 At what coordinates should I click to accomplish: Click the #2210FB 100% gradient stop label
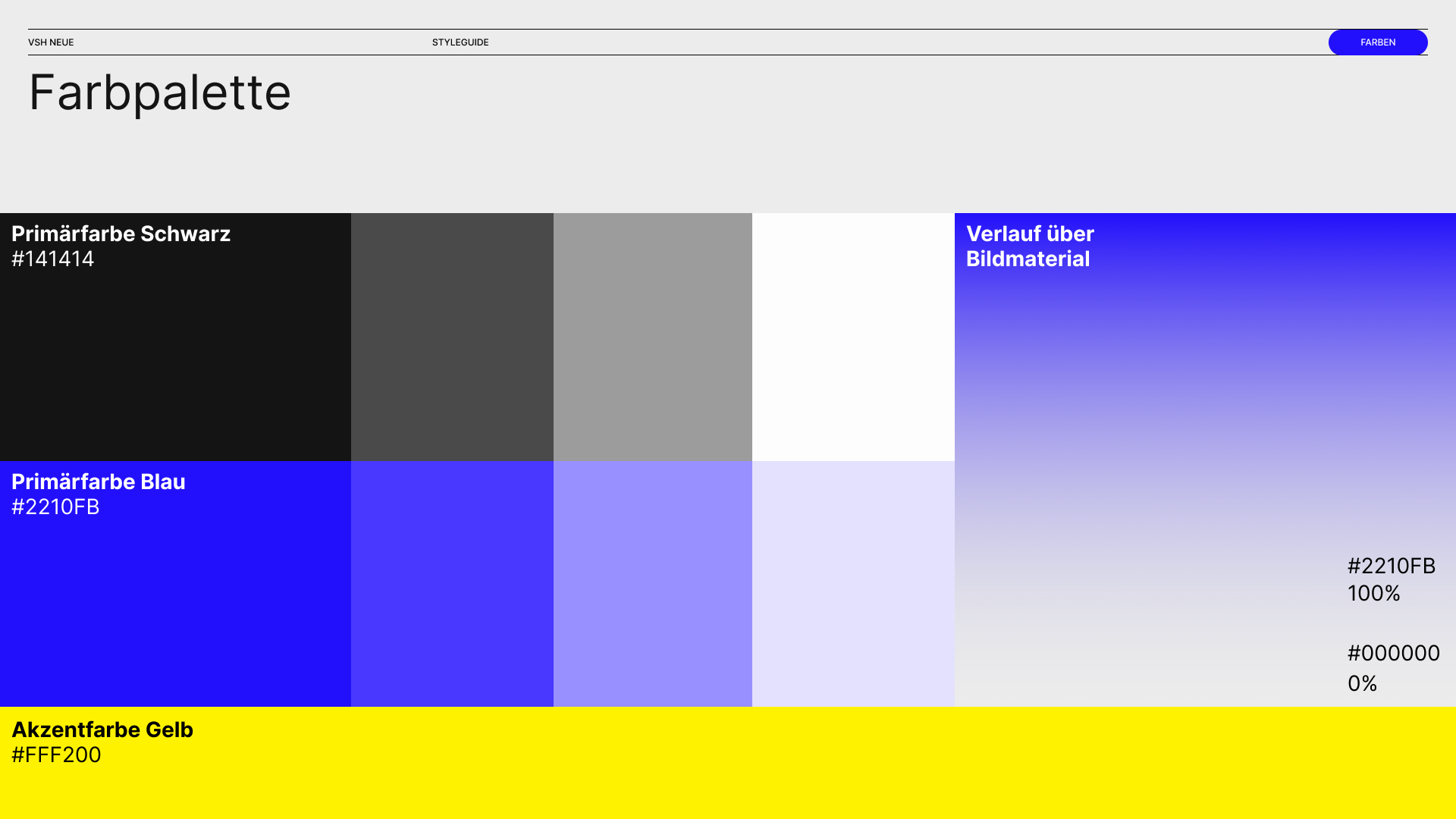tap(1391, 579)
